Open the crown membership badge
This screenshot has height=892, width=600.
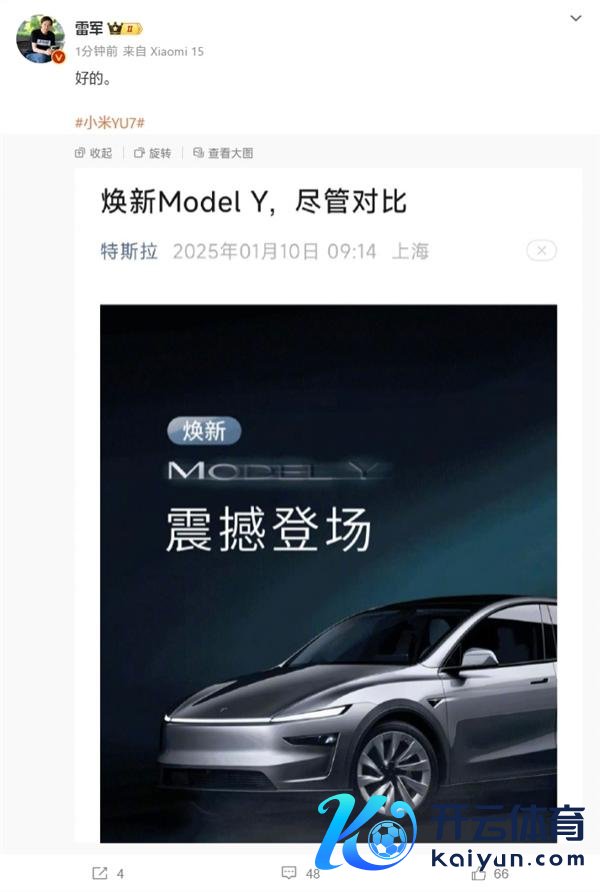pyautogui.click(x=125, y=28)
